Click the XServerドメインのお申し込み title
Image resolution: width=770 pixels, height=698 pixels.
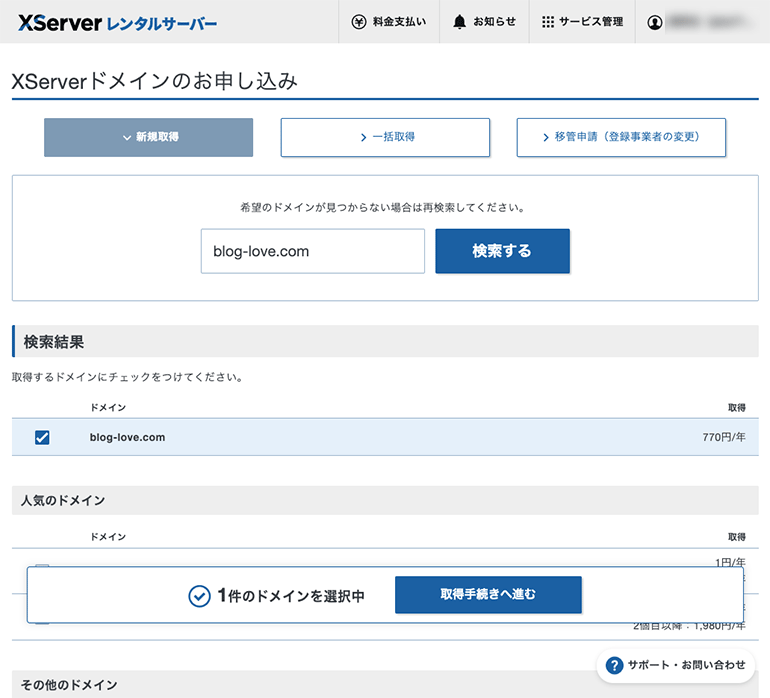click(154, 81)
